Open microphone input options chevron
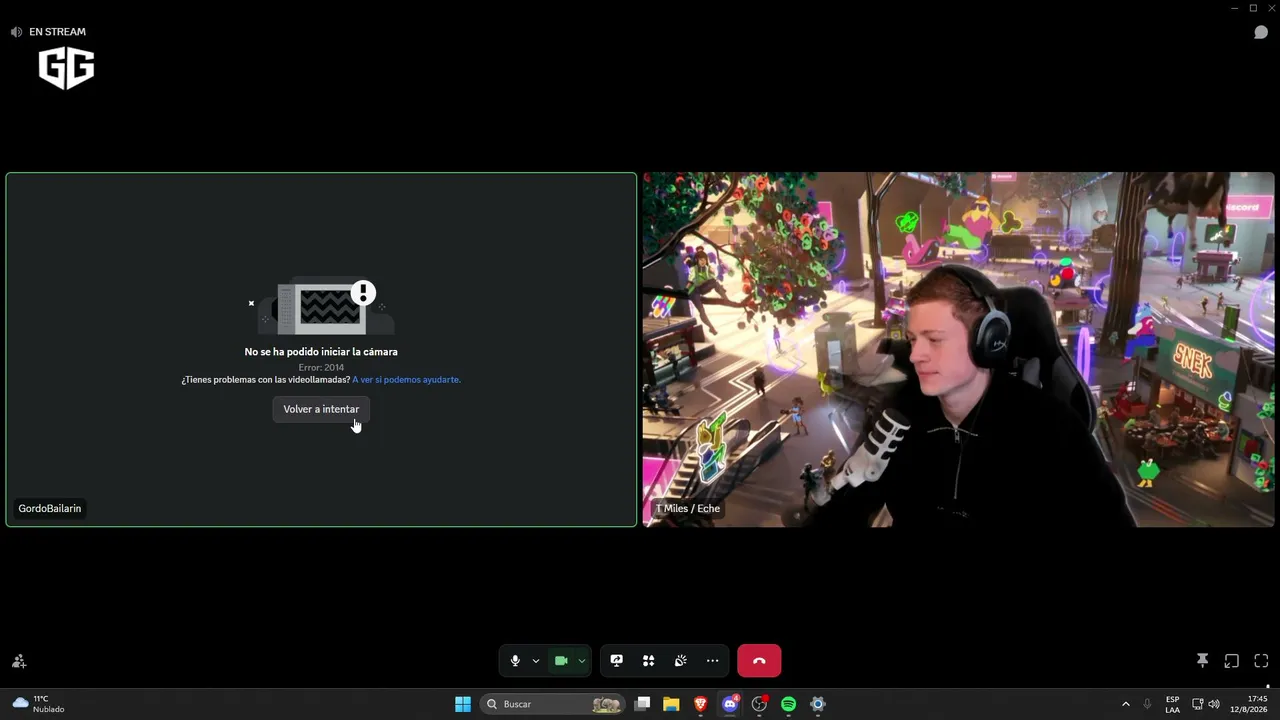This screenshot has height=720, width=1280. pyautogui.click(x=536, y=661)
